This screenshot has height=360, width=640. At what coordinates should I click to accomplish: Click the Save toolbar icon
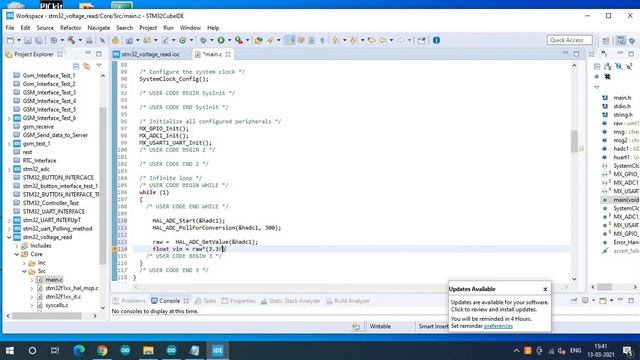tap(28, 40)
